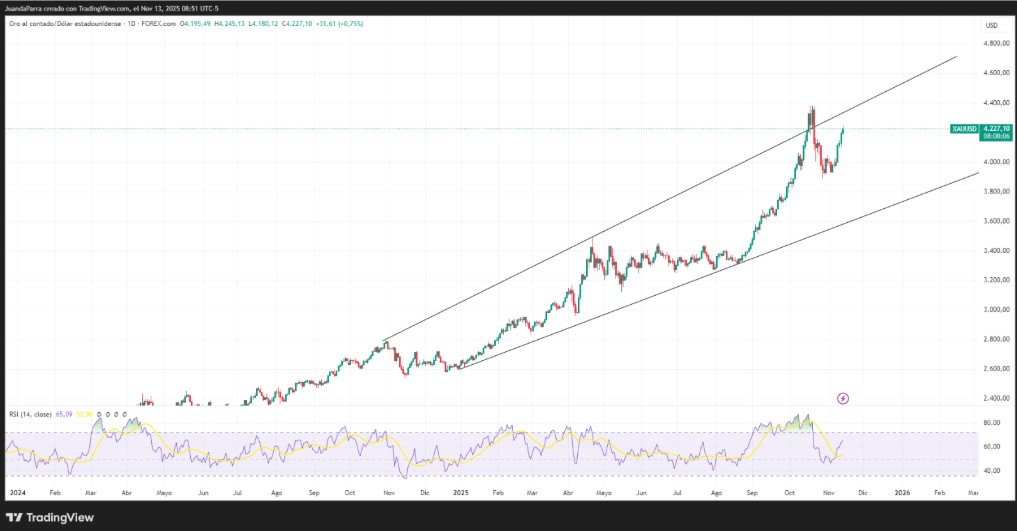Viewport: 1017px width, 531px height.
Task: Click the 2025 marker on time axis
Action: 460,493
